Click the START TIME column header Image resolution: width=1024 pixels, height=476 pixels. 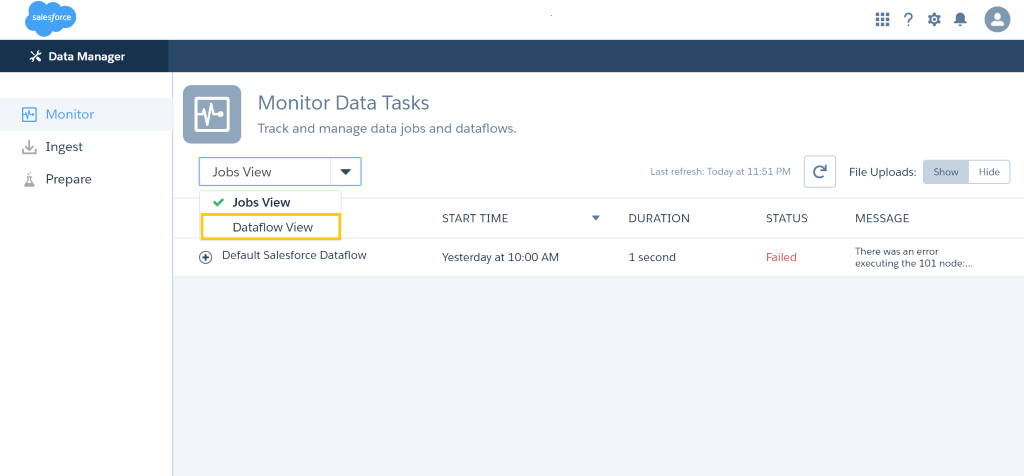point(475,218)
